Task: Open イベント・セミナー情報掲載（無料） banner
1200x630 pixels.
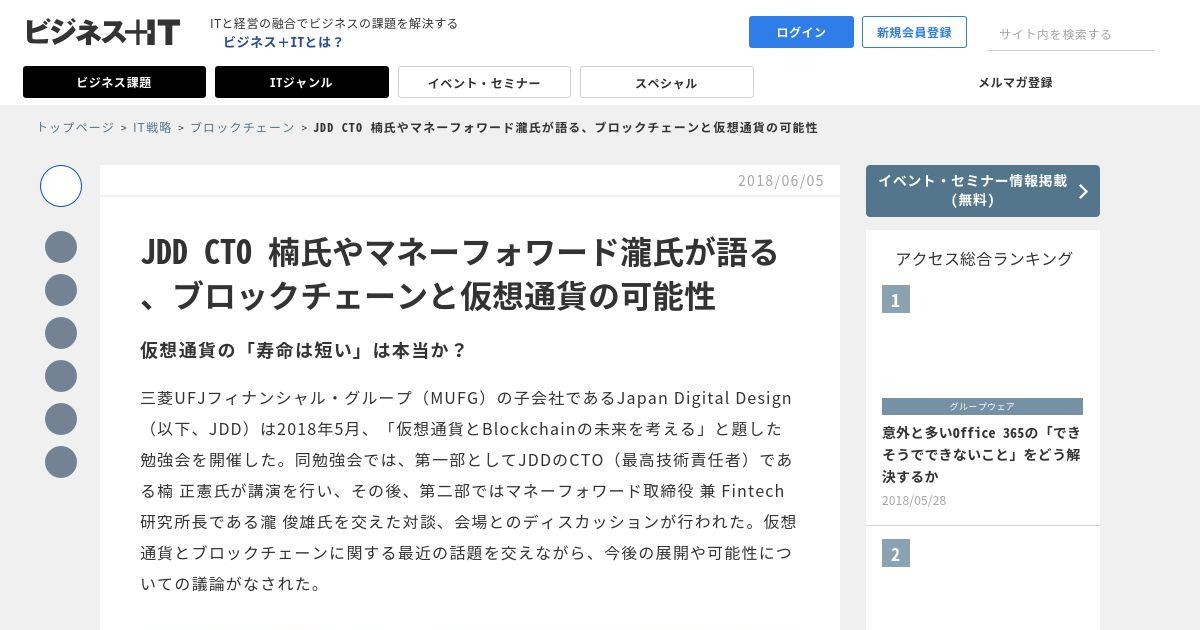Action: click(x=983, y=191)
